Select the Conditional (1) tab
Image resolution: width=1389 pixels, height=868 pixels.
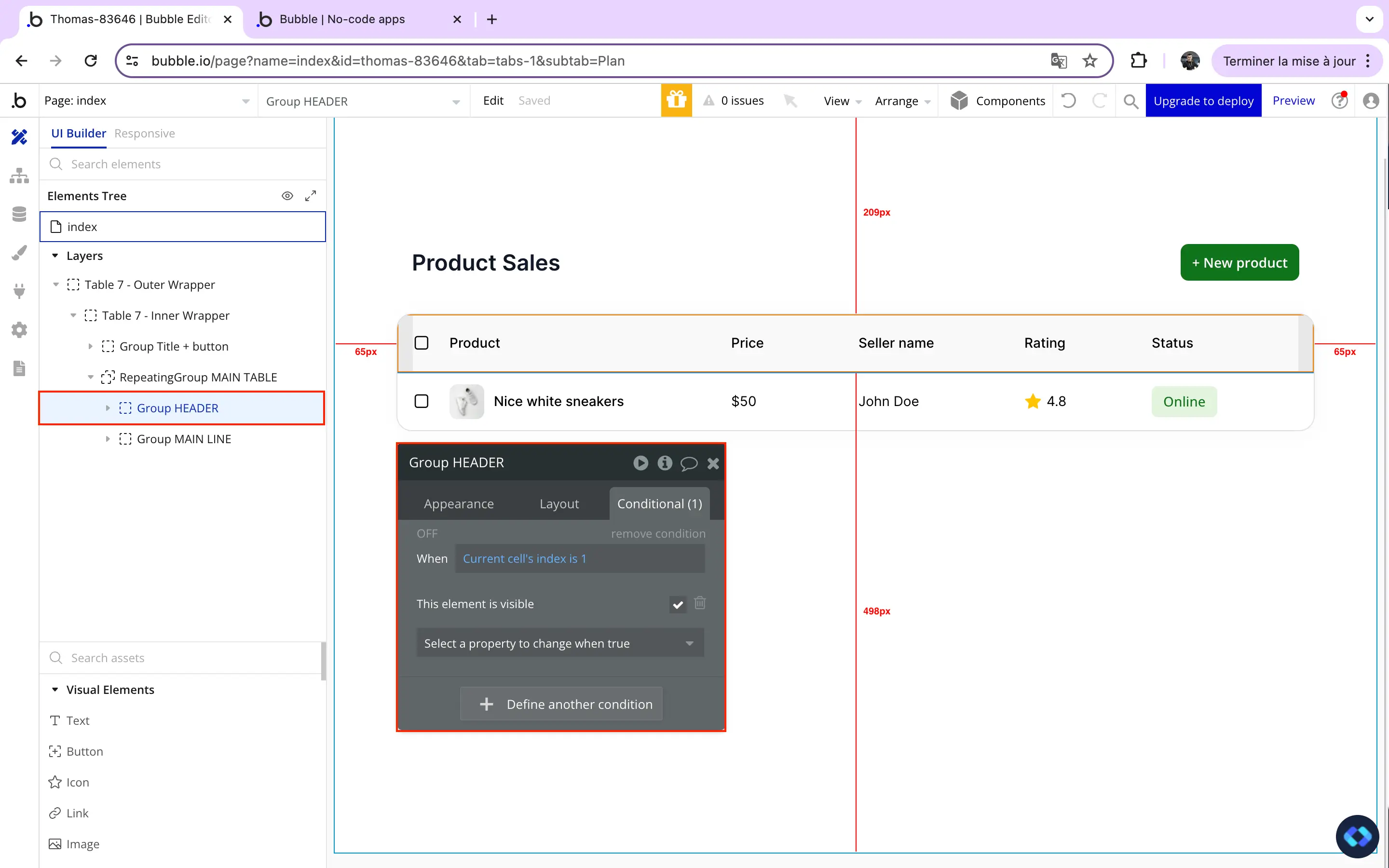659,503
